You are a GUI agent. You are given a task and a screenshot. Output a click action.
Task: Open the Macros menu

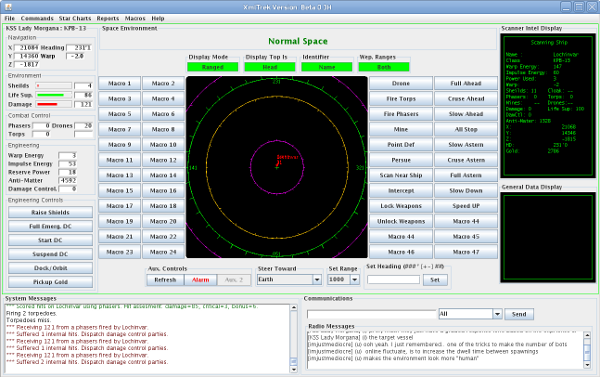pyautogui.click(x=135, y=18)
